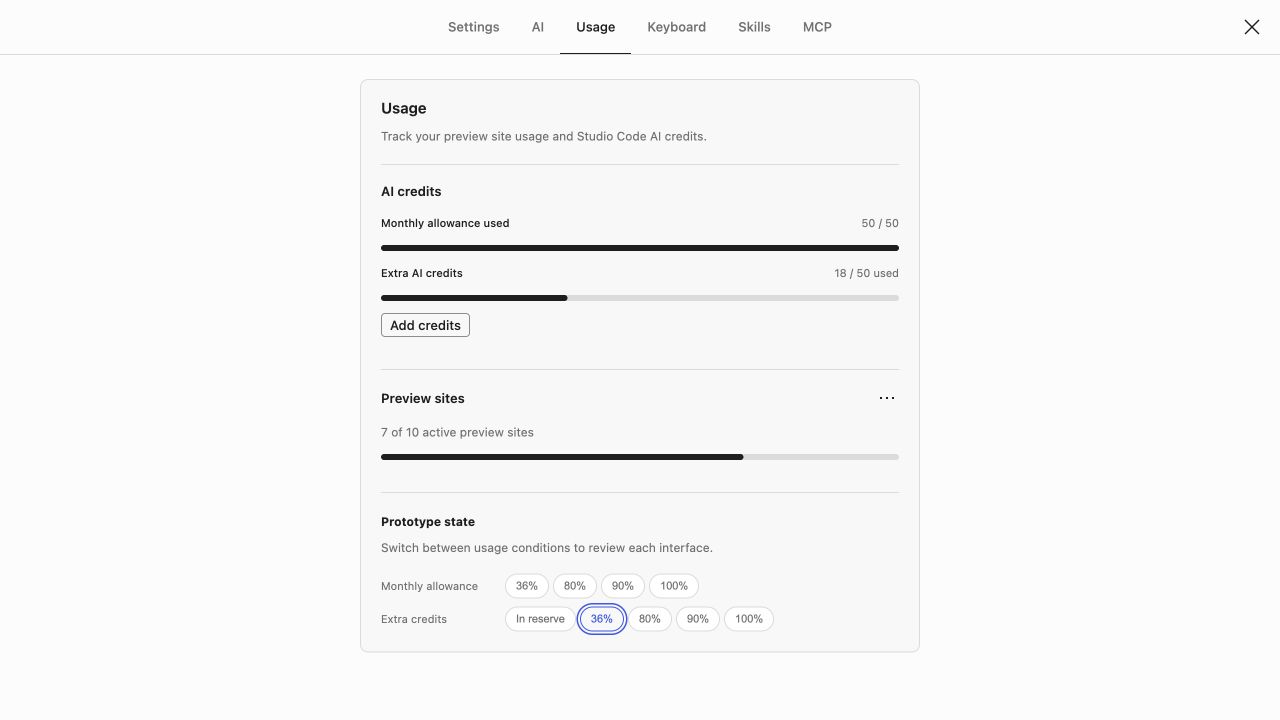Open the AI tab
The image size is (1280, 720).
538,27
